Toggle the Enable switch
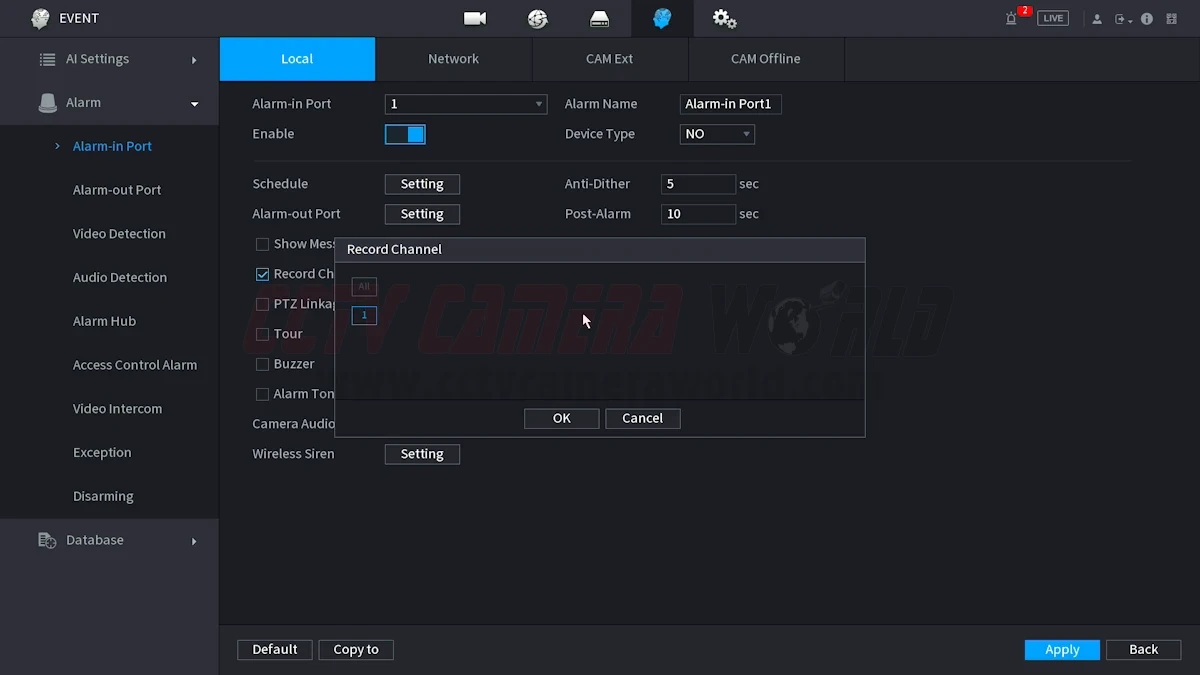Image resolution: width=1200 pixels, height=675 pixels. point(405,134)
